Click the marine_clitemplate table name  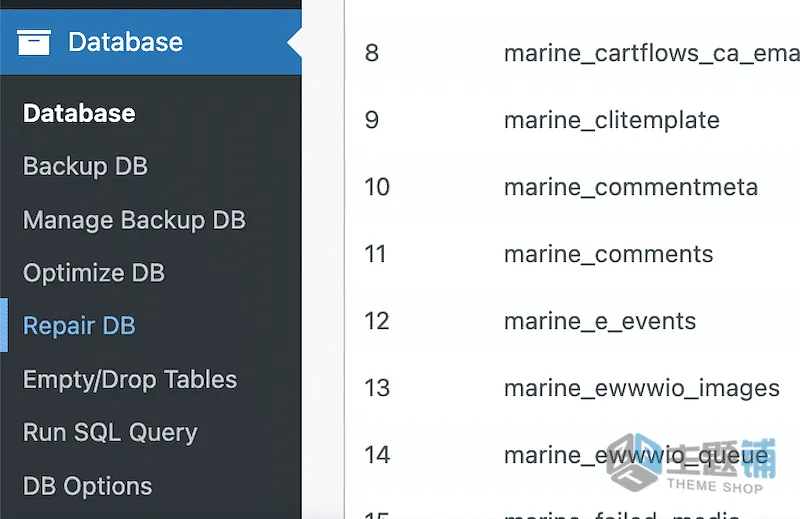tap(612, 121)
